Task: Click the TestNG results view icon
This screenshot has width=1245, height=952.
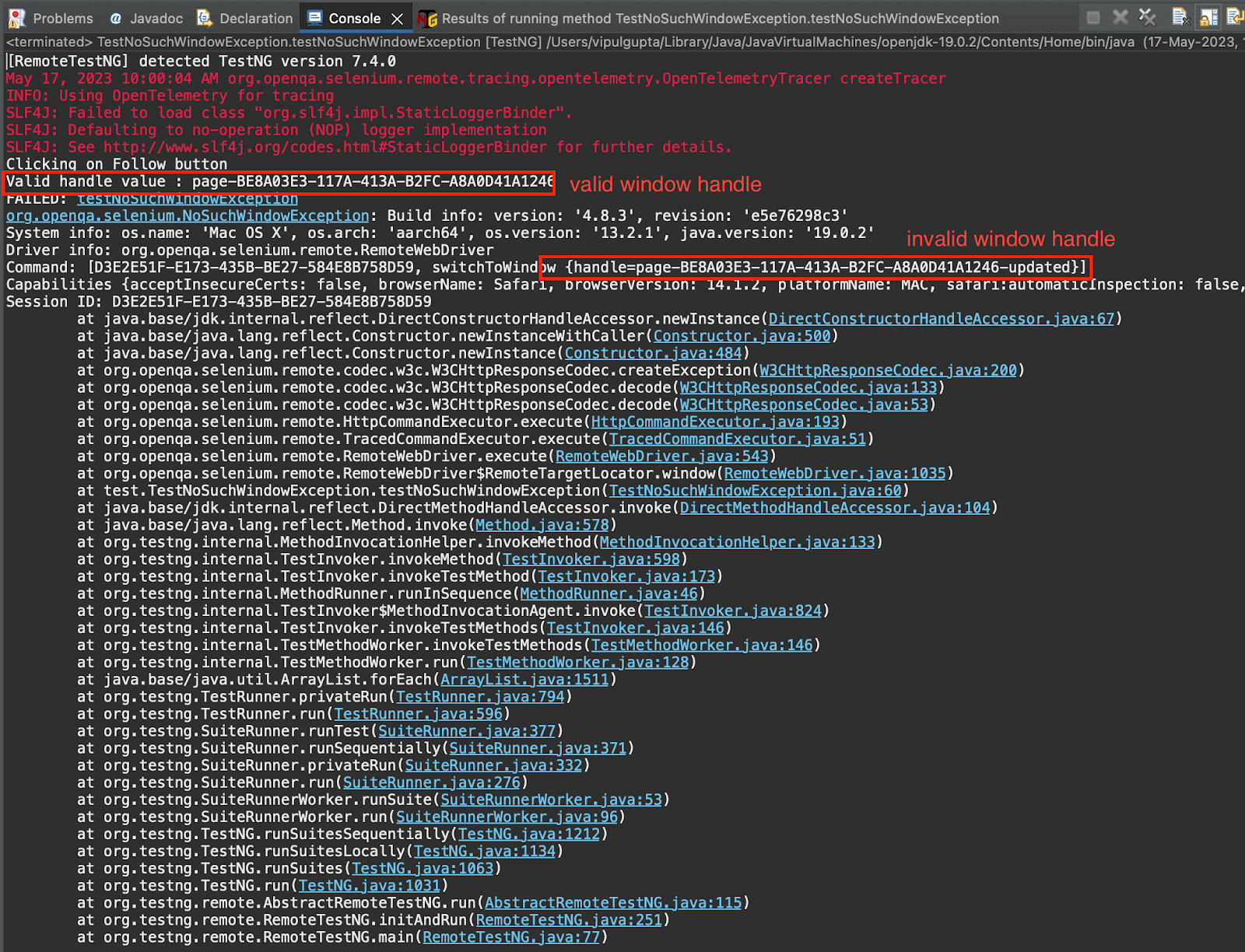Action: pos(428,18)
